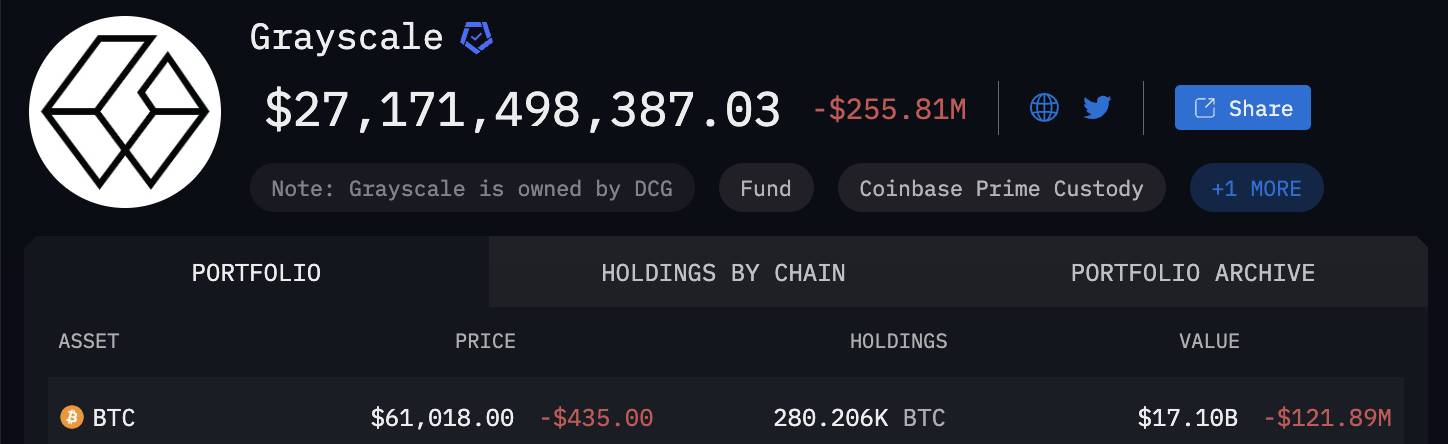
Task: Switch to HOLDINGS BY CHAIN tab
Action: tap(723, 272)
